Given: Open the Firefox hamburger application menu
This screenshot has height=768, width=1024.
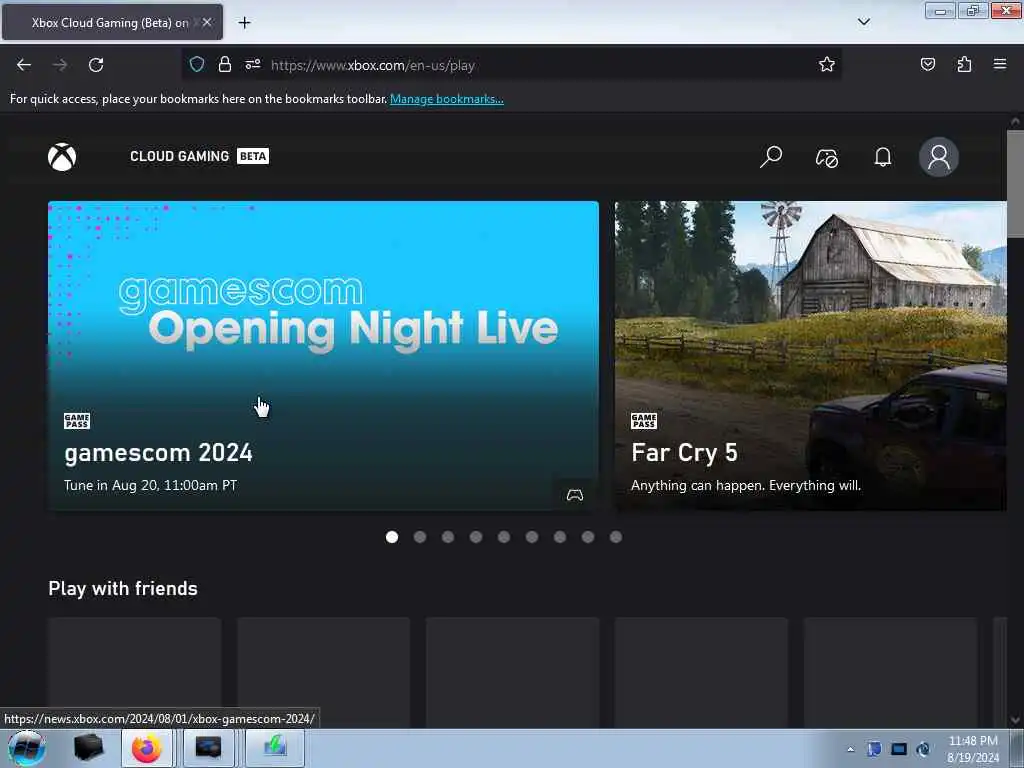Looking at the screenshot, I should tap(1000, 64).
